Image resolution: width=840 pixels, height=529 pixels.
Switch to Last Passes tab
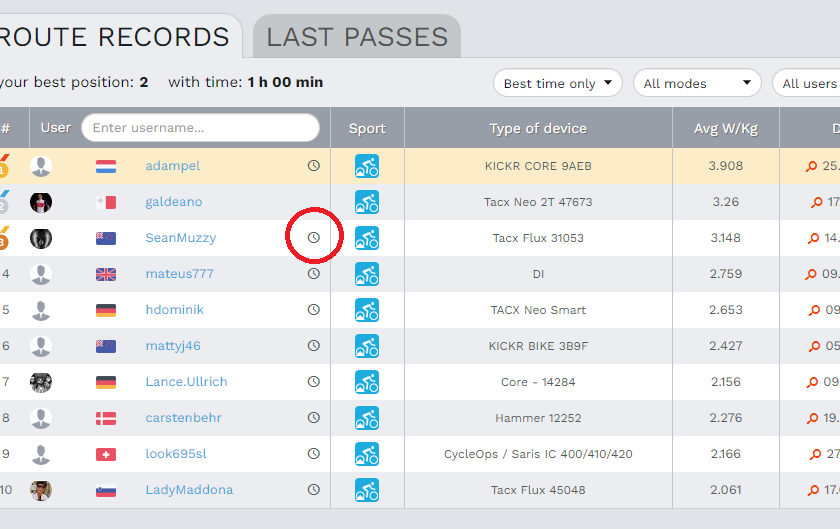(x=357, y=36)
